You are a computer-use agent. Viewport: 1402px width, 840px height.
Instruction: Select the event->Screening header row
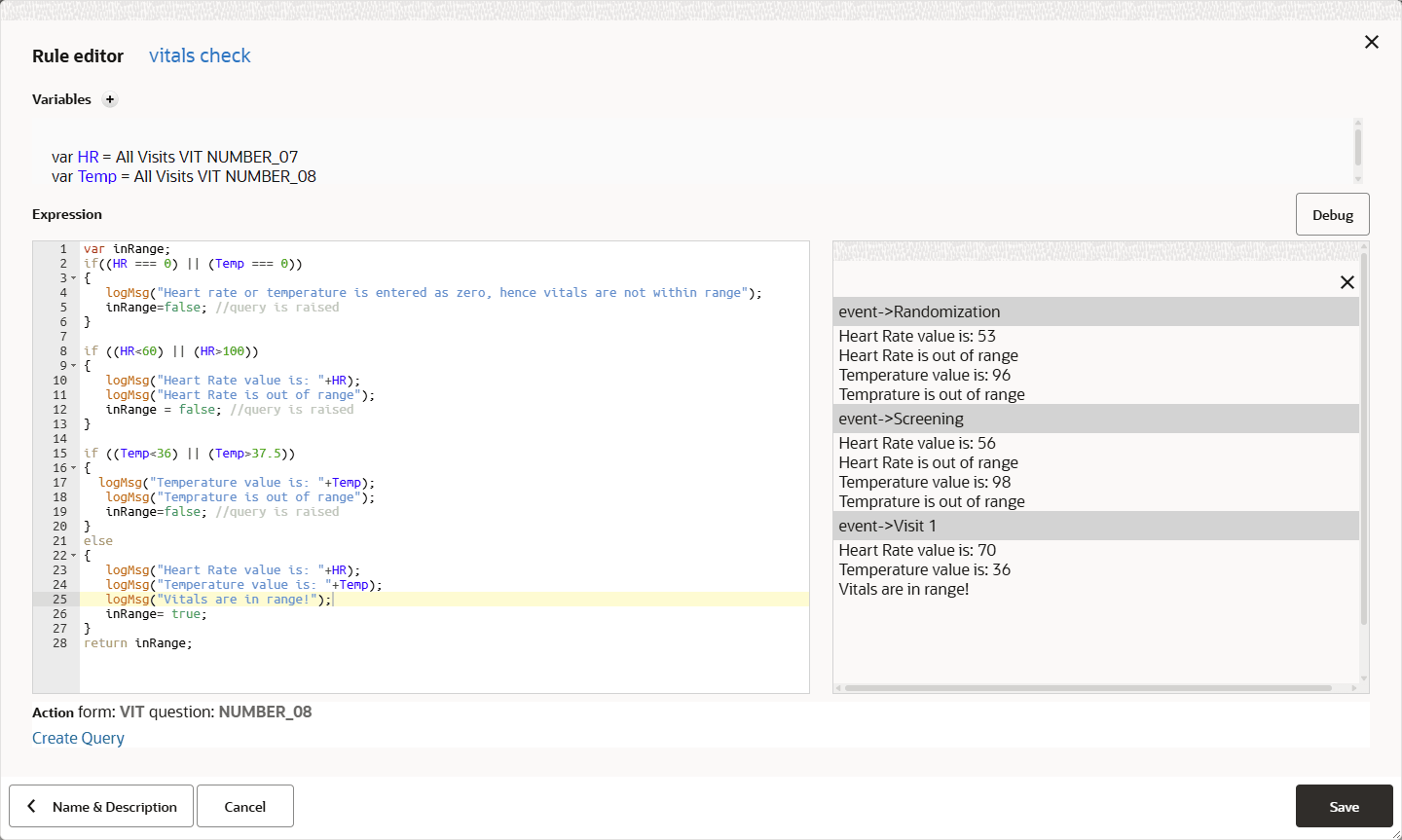pyautogui.click(x=1095, y=419)
